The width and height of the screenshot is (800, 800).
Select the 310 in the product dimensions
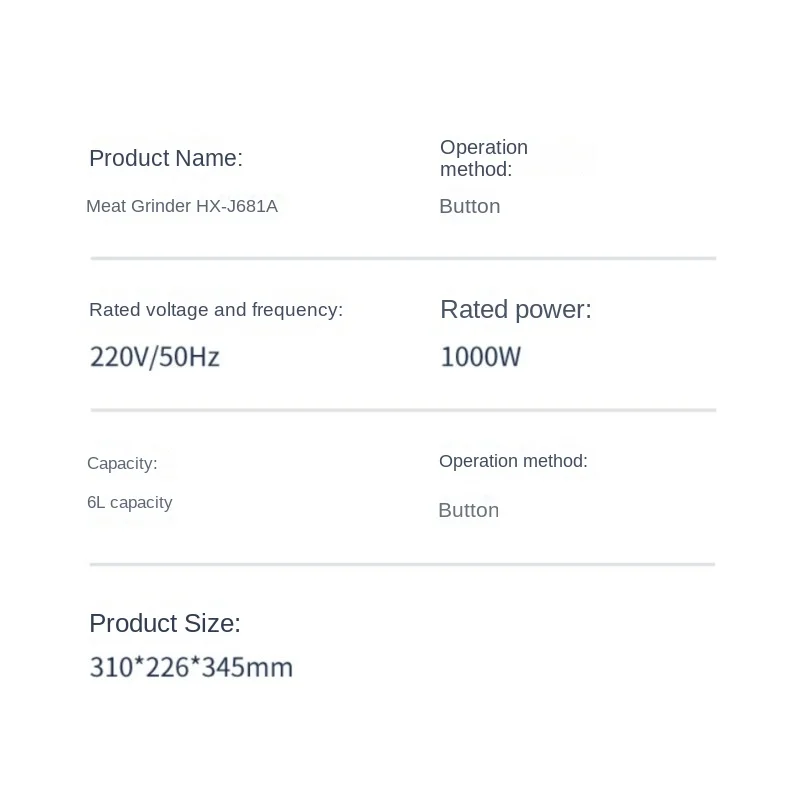click(x=111, y=667)
